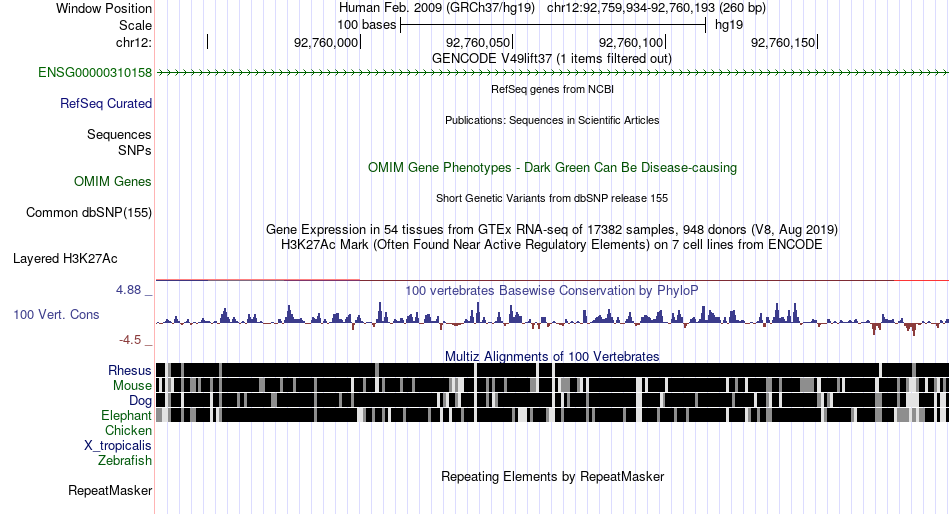950x514 pixels.
Task: Select the Elephant alignment label
Action: click(x=126, y=416)
